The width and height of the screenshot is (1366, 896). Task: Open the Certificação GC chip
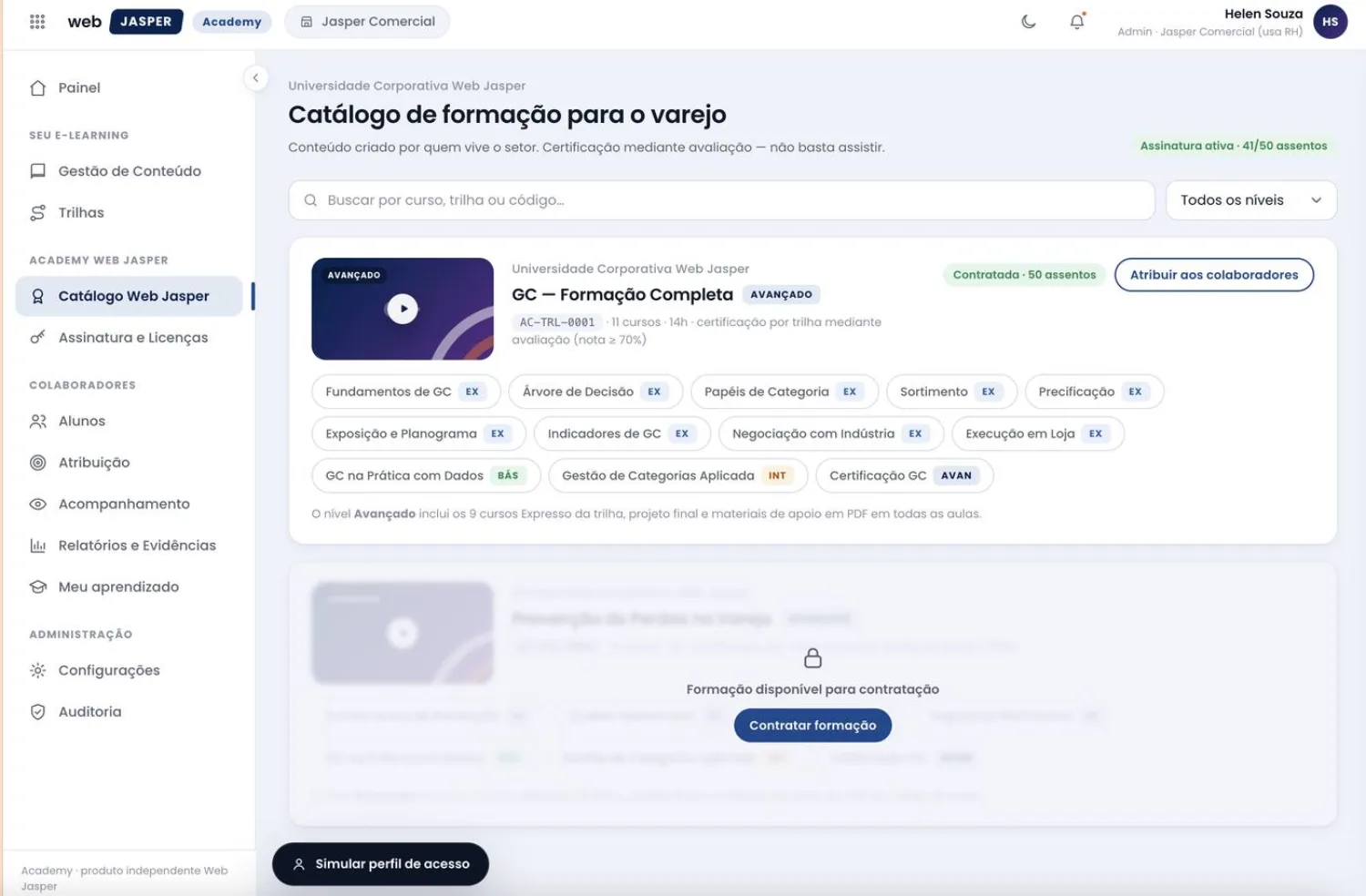904,475
